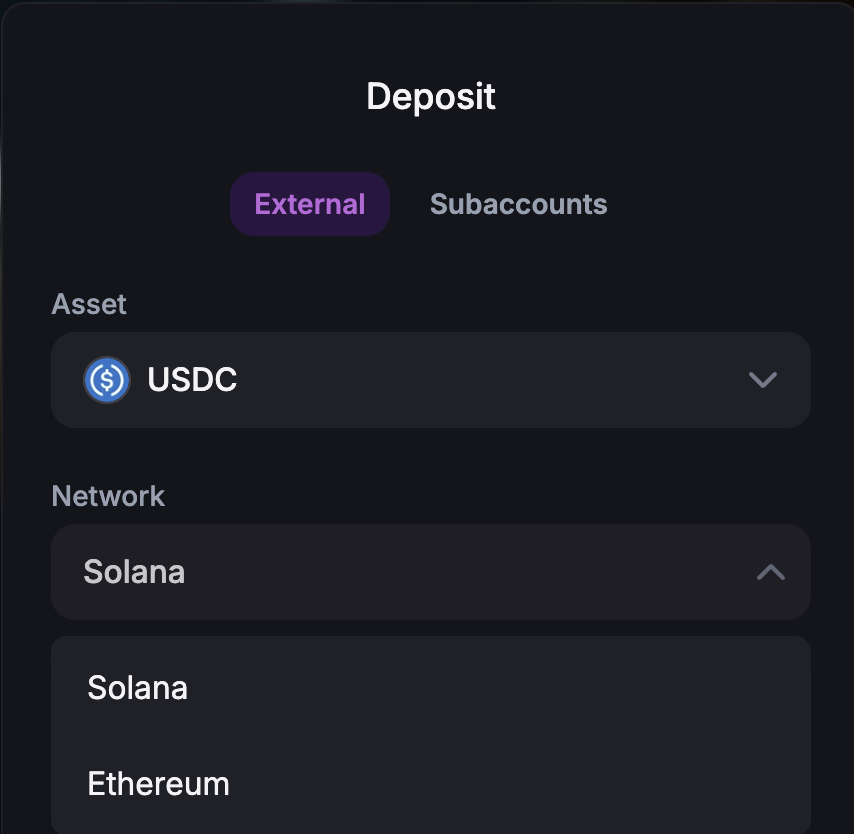854x834 pixels.
Task: Choose Solana from the network options list
Action: coord(431,687)
